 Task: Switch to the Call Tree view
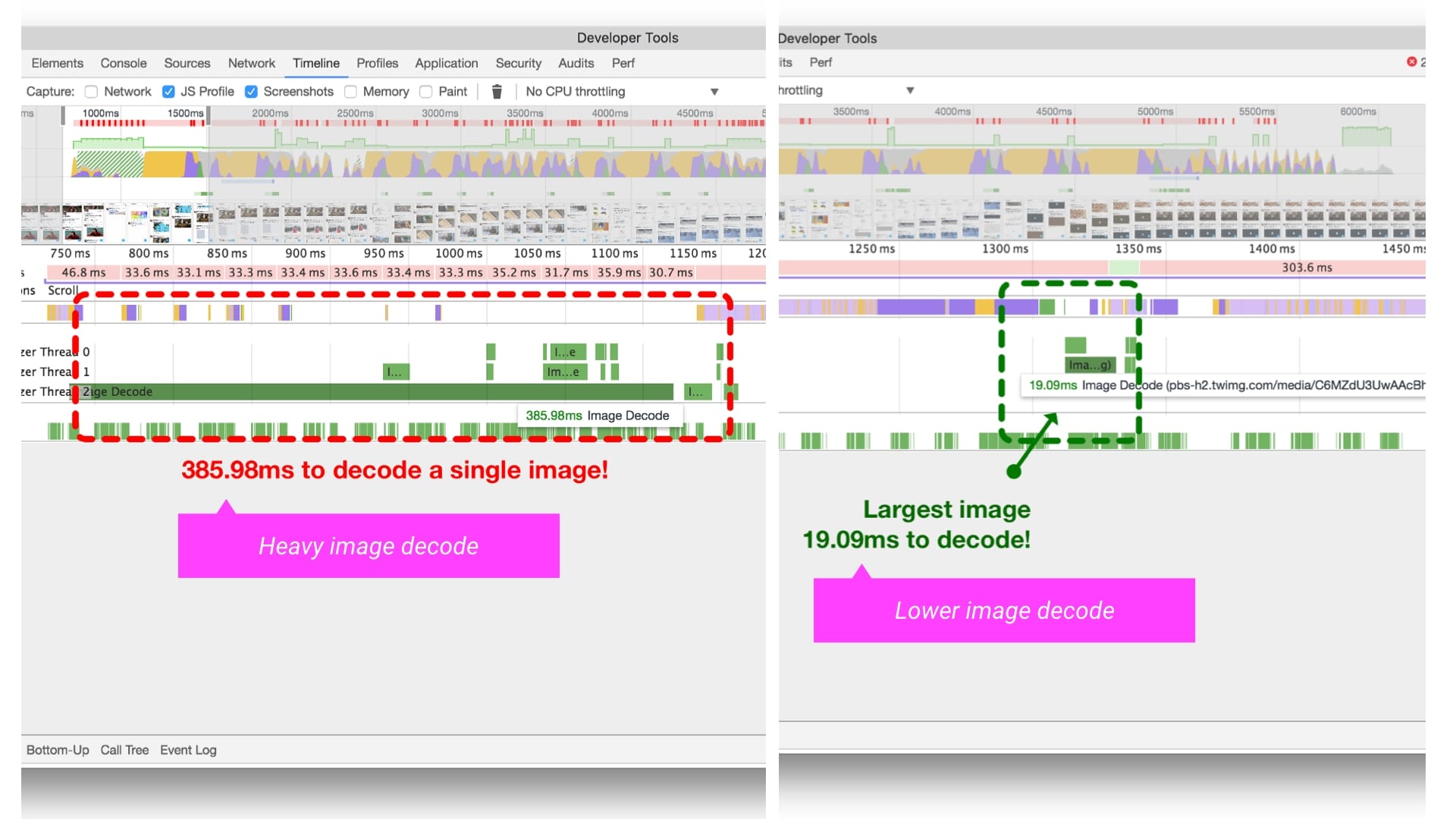pos(124,750)
